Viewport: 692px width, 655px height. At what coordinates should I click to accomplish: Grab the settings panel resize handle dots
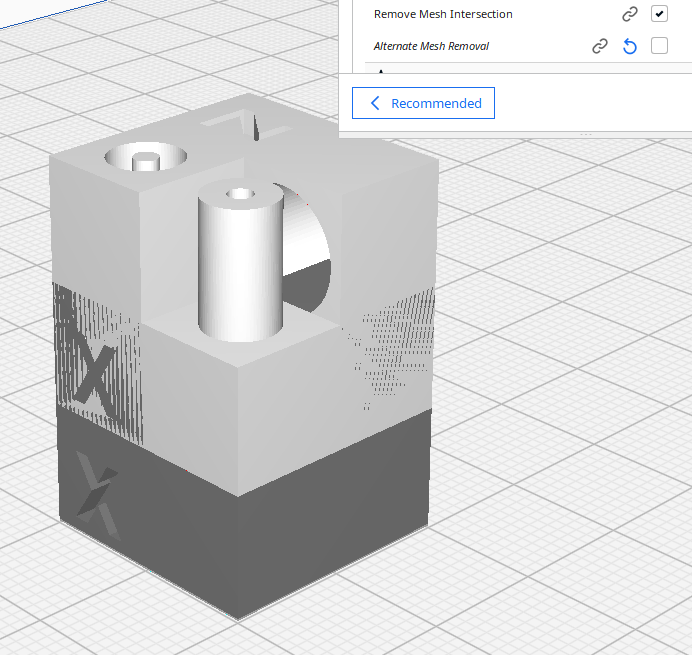click(586, 134)
